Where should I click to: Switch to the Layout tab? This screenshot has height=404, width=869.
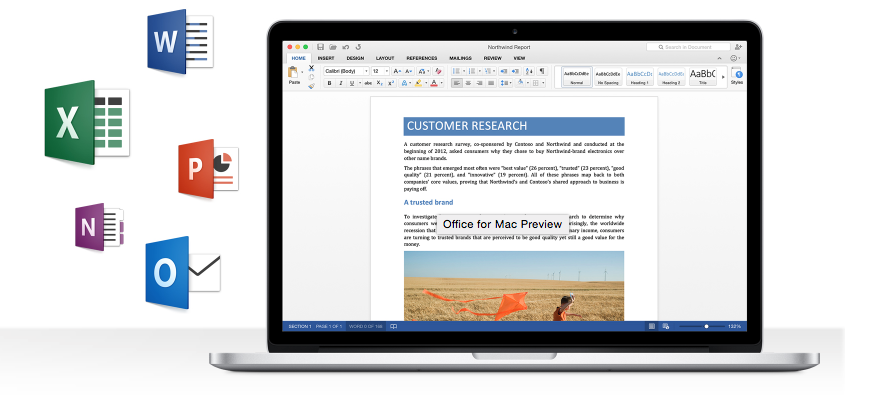[385, 58]
